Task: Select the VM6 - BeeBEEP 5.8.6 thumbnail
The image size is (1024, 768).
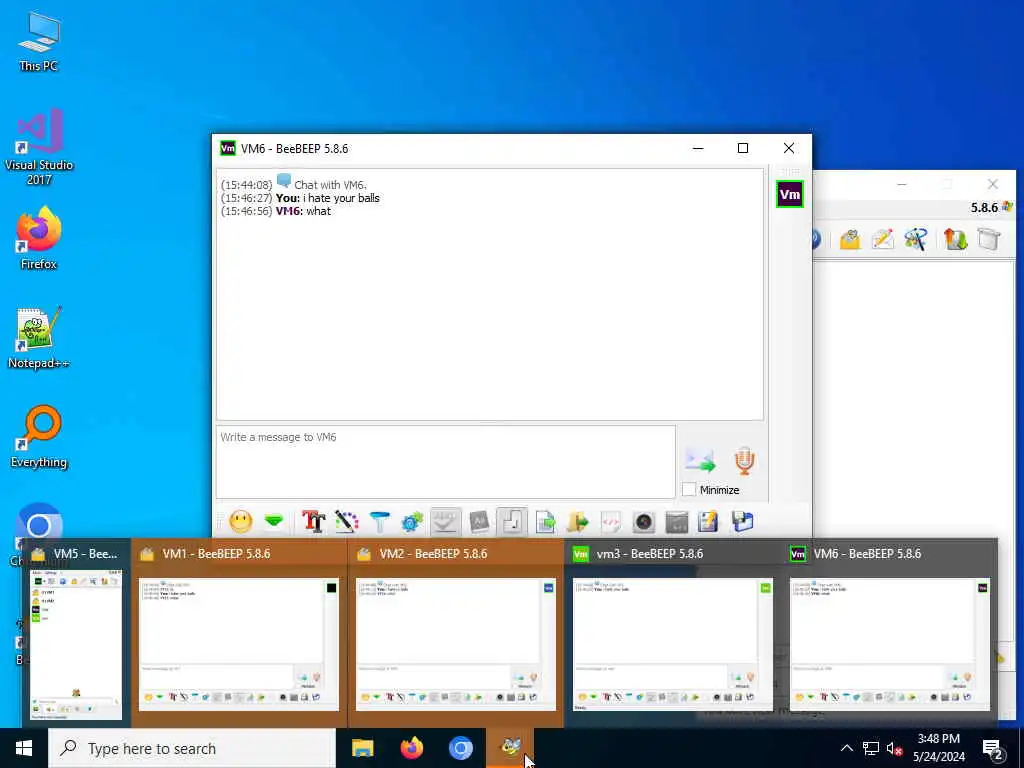Action: click(x=889, y=632)
